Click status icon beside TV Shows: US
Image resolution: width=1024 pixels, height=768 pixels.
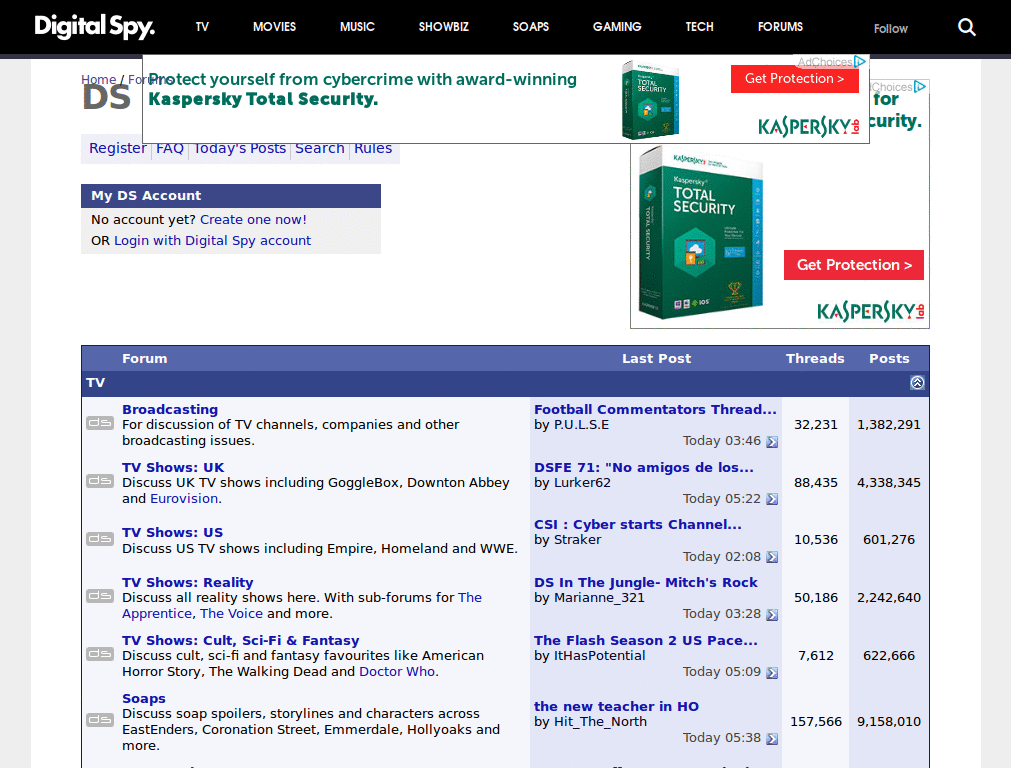100,539
